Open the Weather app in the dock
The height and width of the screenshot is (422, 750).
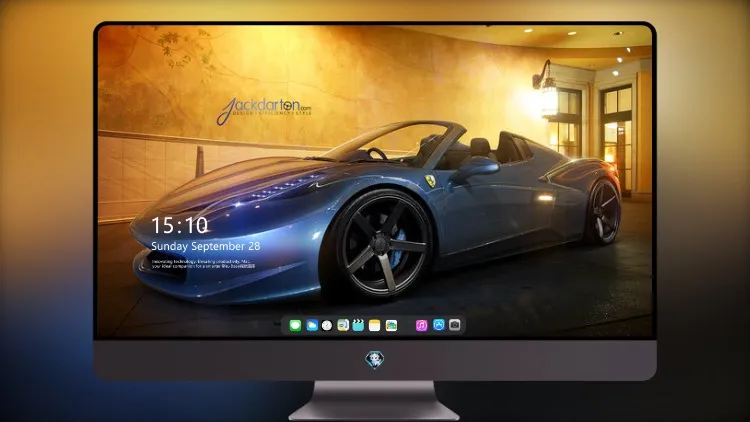[312, 325]
